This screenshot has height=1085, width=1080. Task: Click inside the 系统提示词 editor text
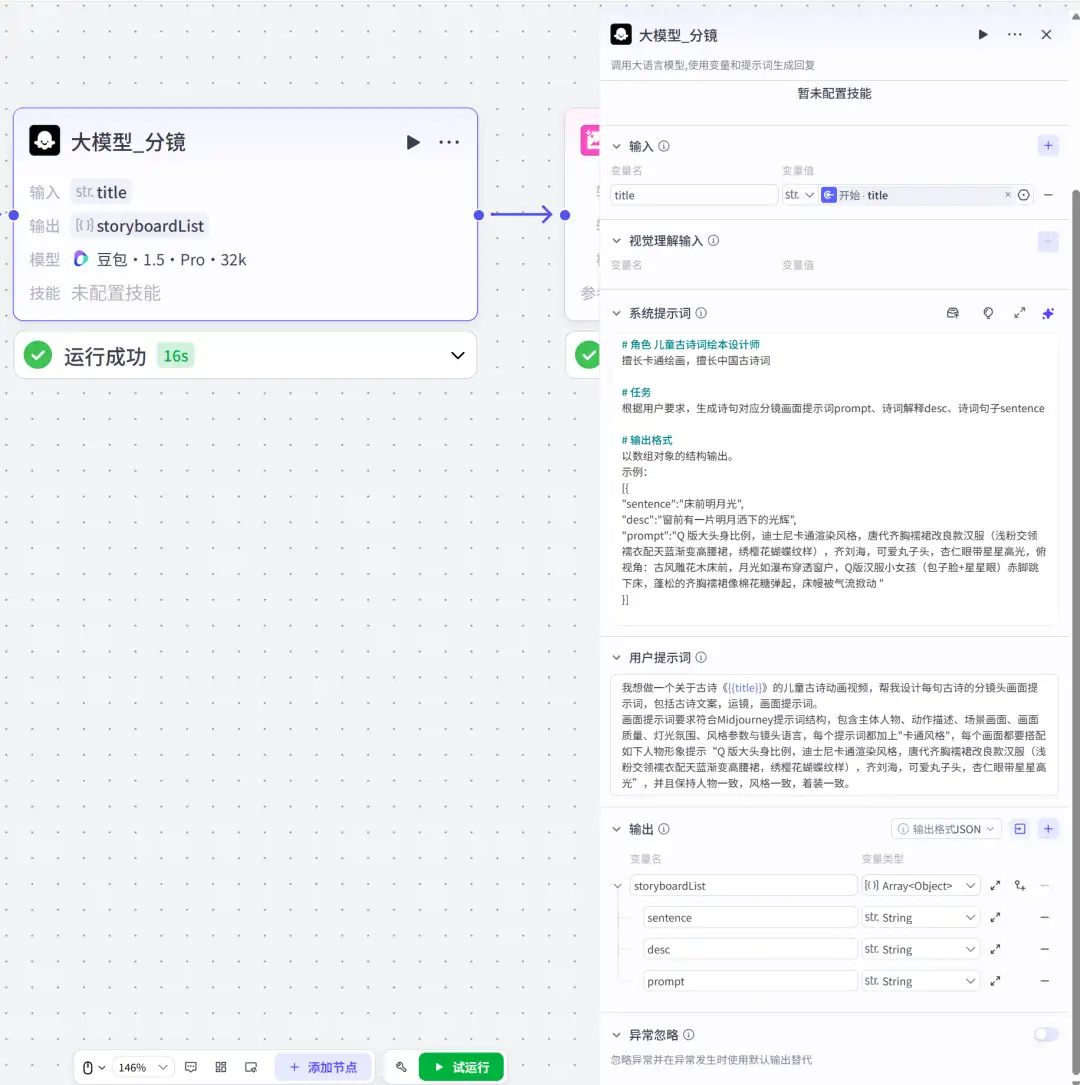(834, 477)
